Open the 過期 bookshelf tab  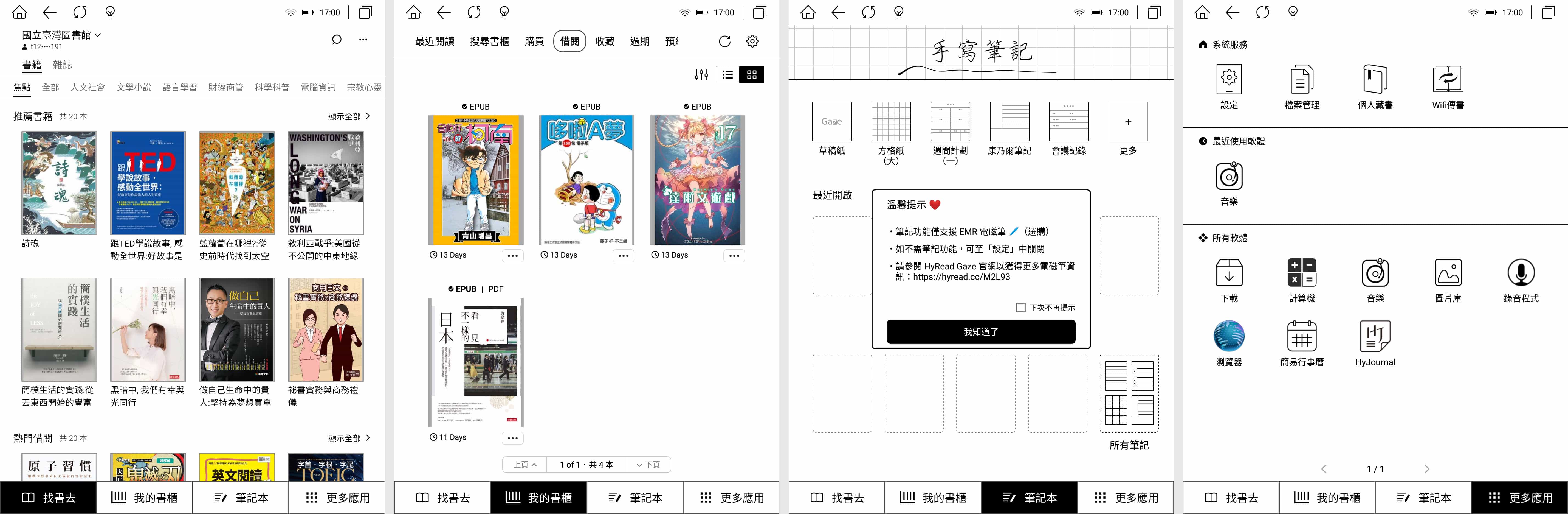[x=640, y=41]
